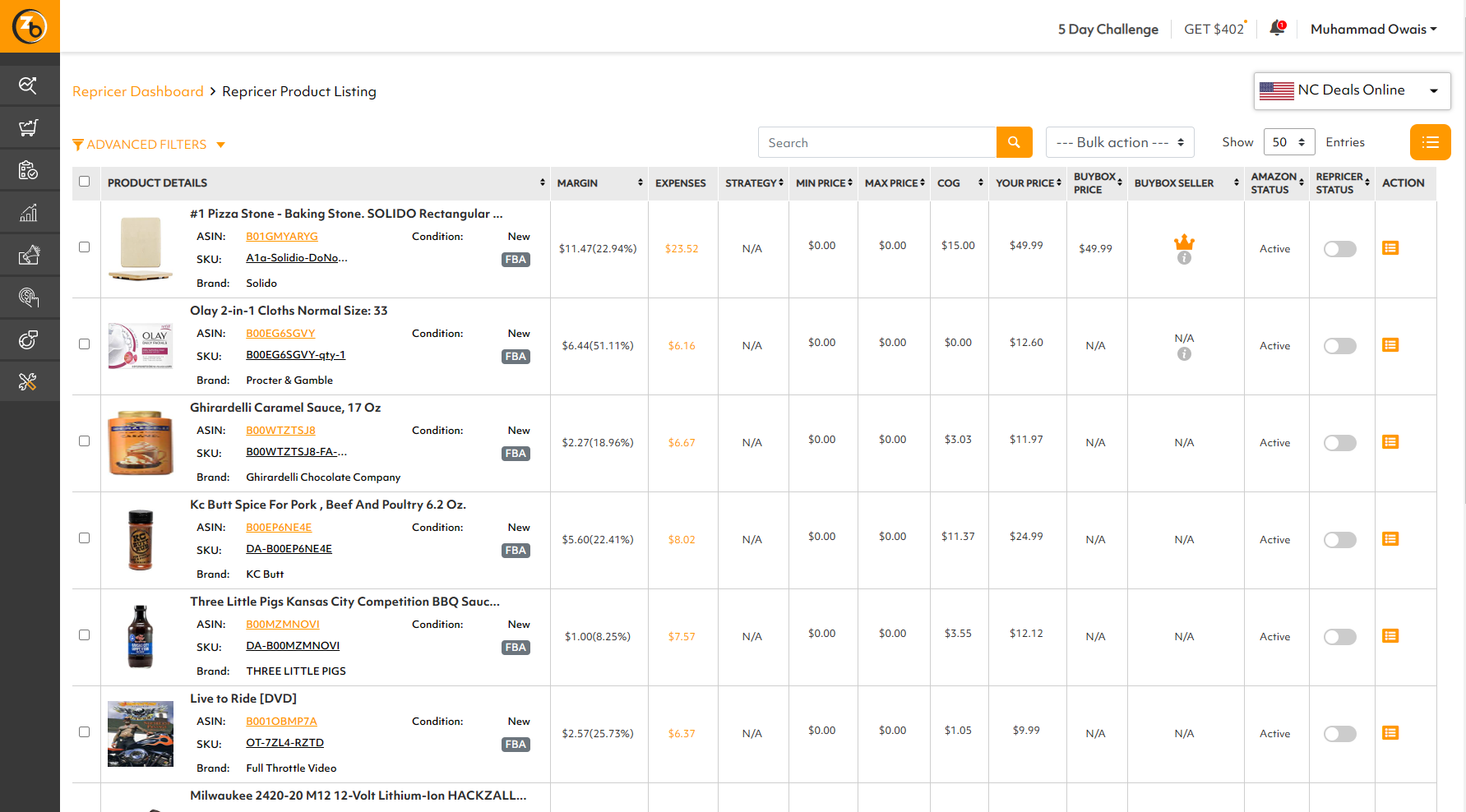The image size is (1466, 812).
Task: Open ASIN B01GMYARYG link
Action: (x=281, y=237)
